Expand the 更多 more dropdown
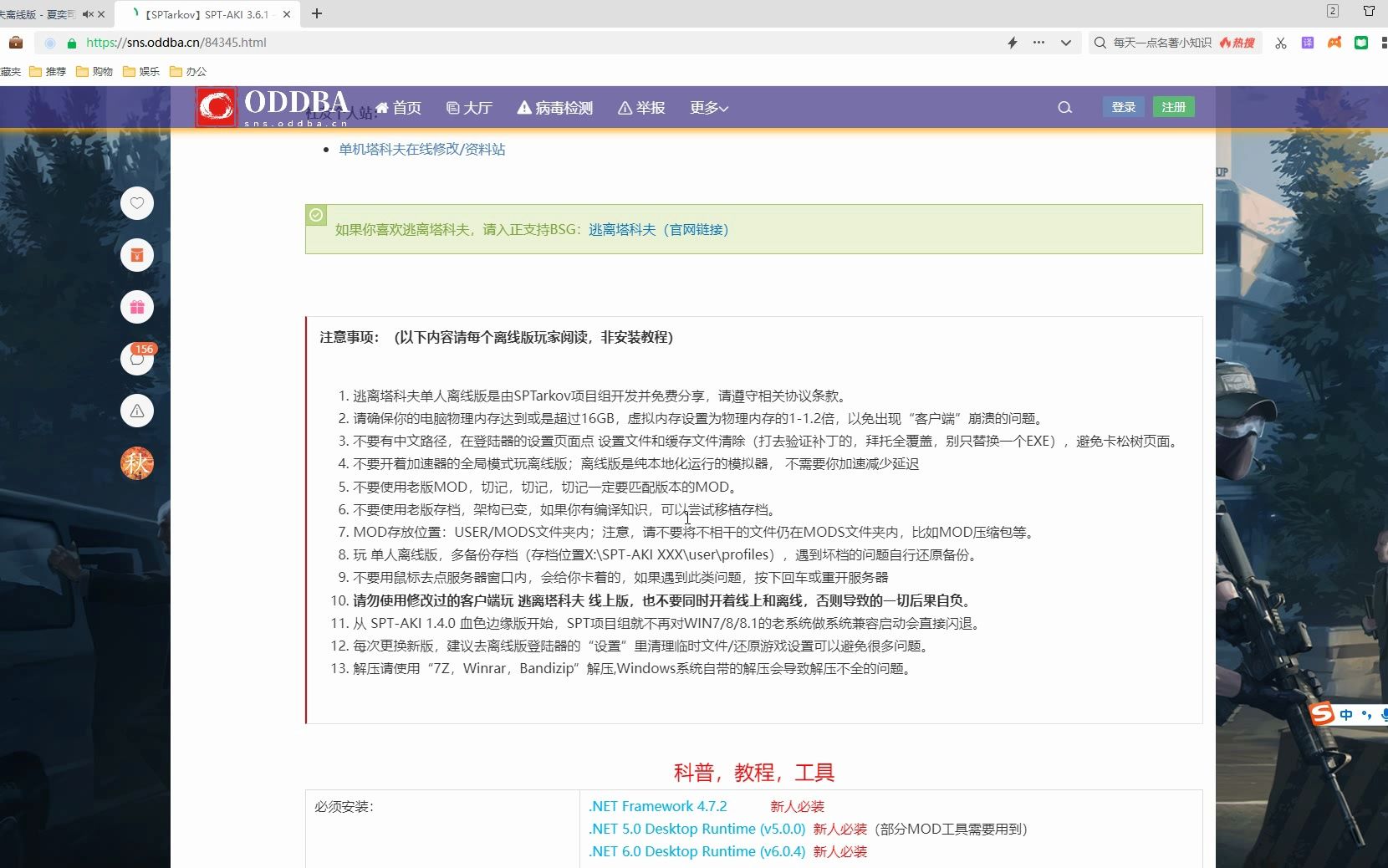The width and height of the screenshot is (1388, 868). pyautogui.click(x=709, y=108)
